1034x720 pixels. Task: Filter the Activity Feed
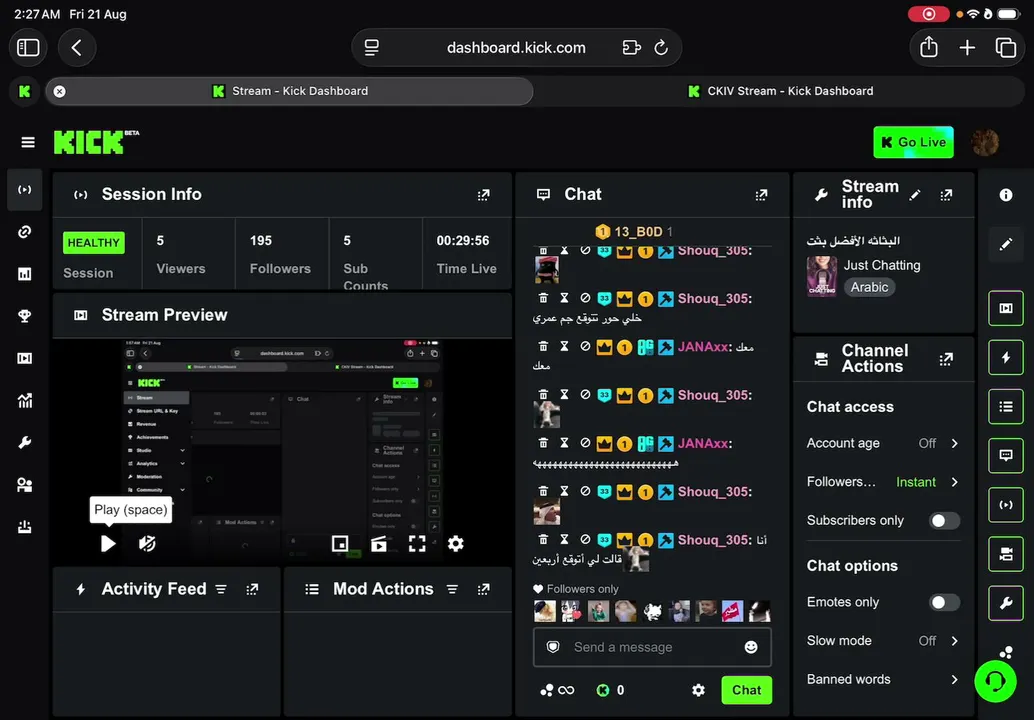click(x=221, y=589)
